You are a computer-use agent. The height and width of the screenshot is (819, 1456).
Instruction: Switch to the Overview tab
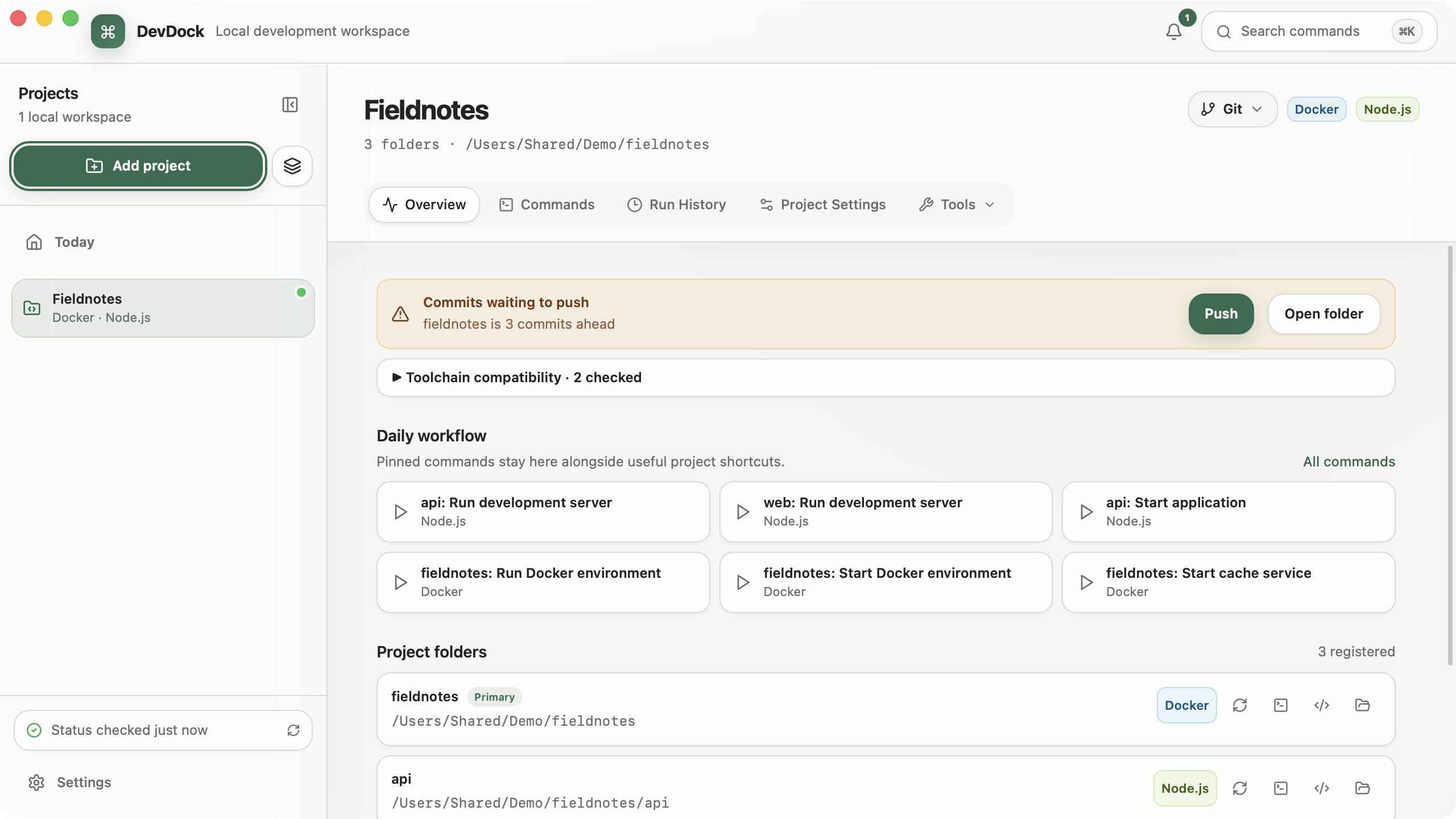(x=424, y=205)
